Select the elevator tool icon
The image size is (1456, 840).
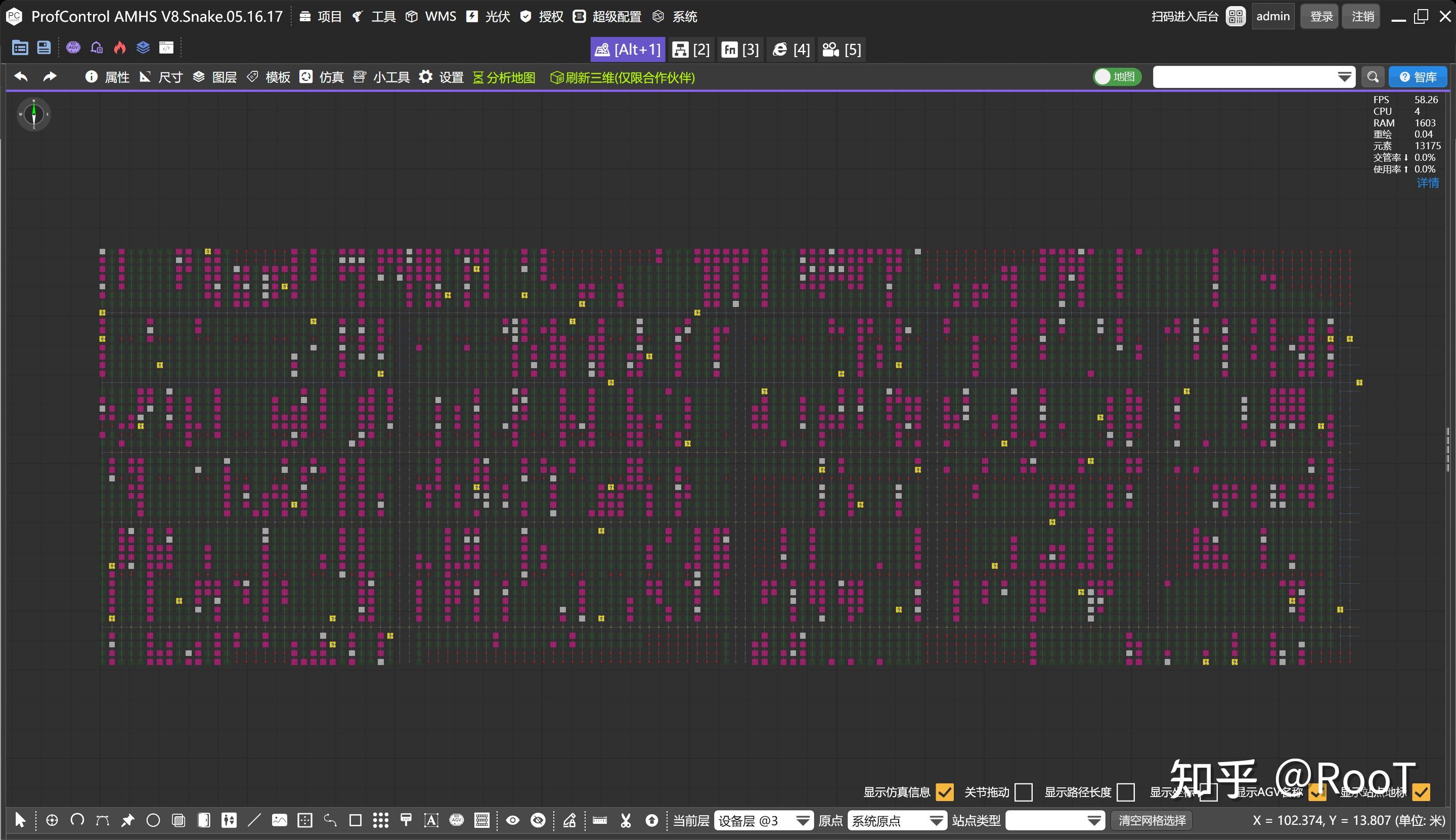tap(229, 820)
